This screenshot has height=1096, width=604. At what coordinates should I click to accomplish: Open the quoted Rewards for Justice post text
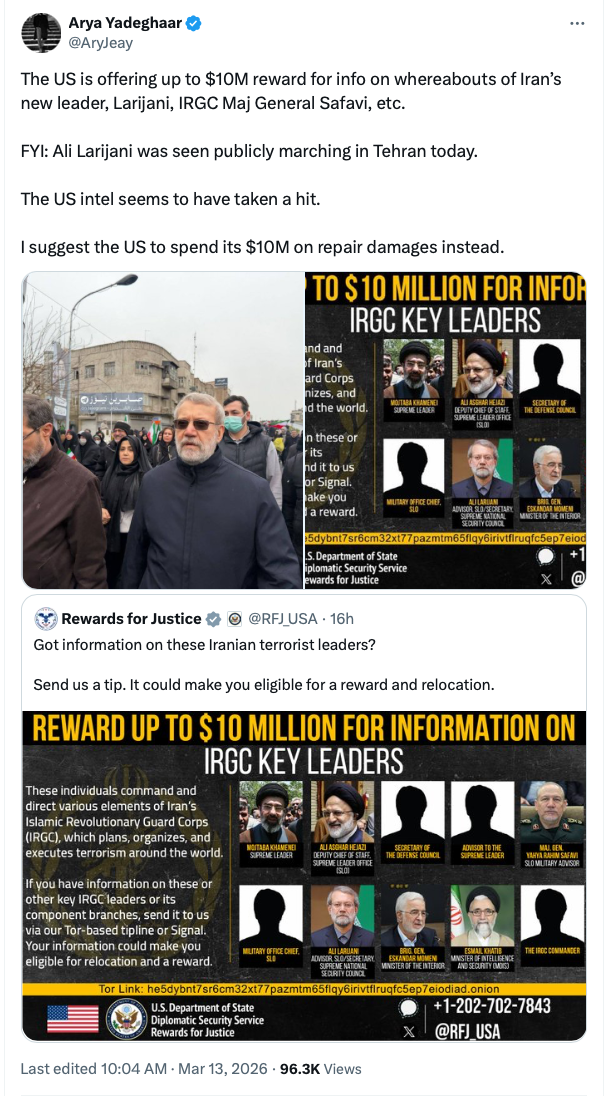264,665
